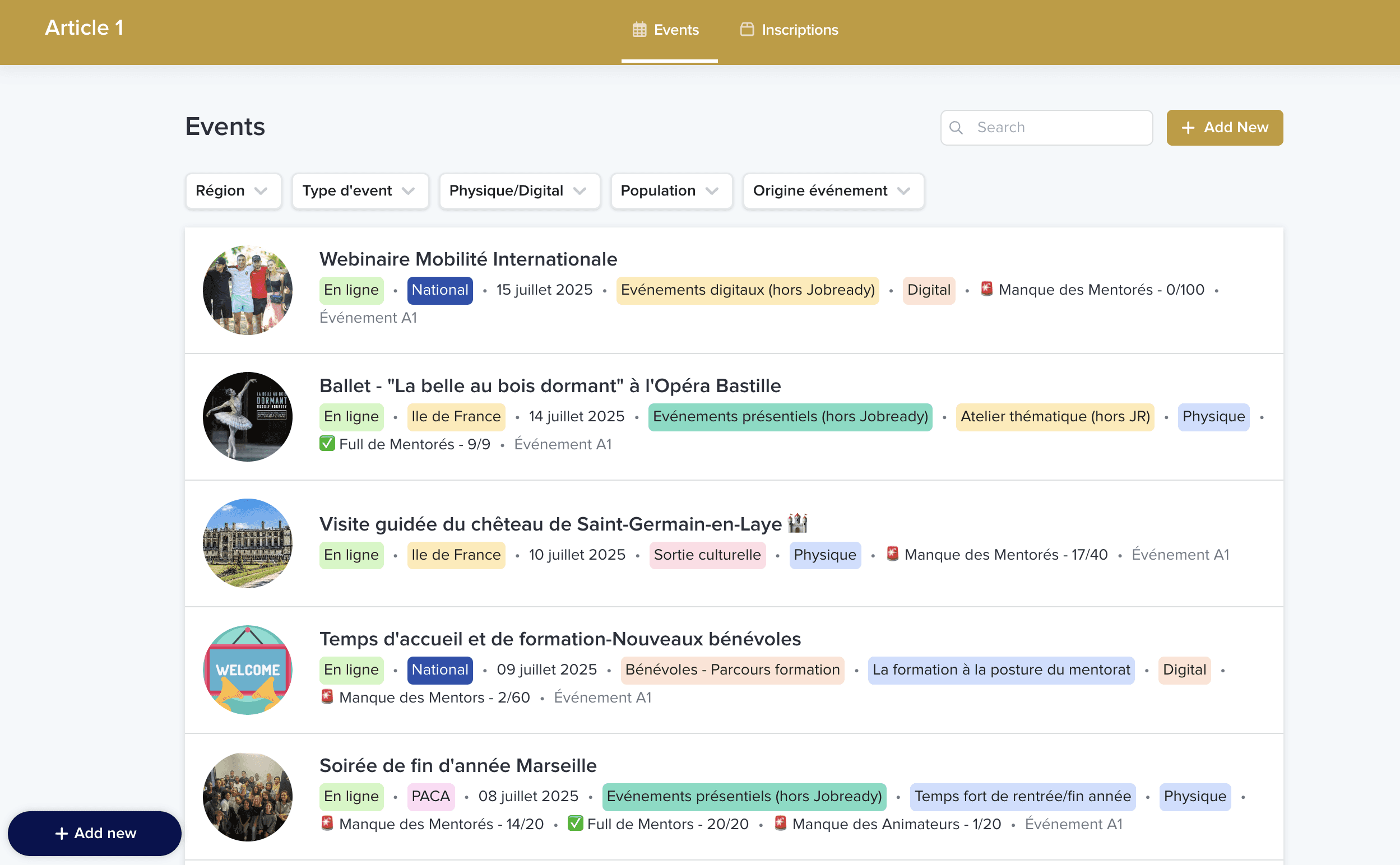
Task: Click the Digital tag on Temps d'accueil row
Action: [x=1184, y=670]
